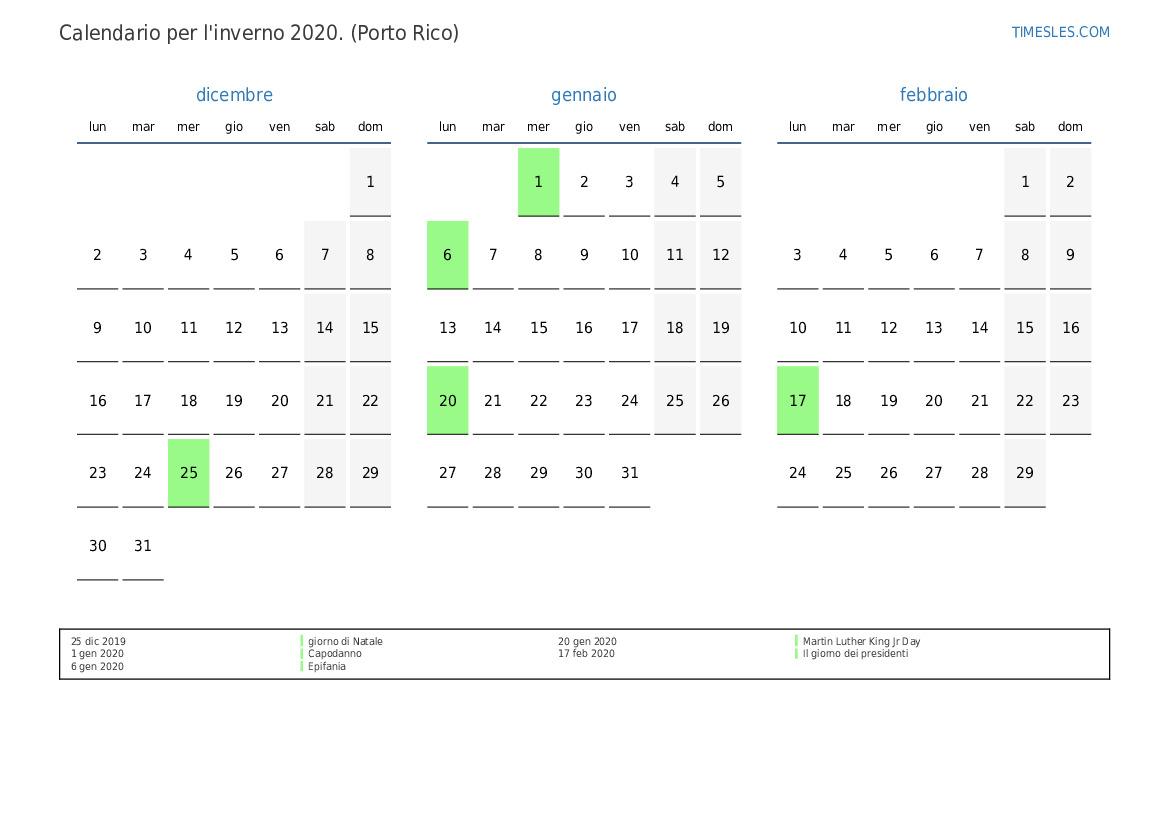Viewport: 1169px width, 827px height.
Task: Select December 31 day cell
Action: click(x=143, y=546)
